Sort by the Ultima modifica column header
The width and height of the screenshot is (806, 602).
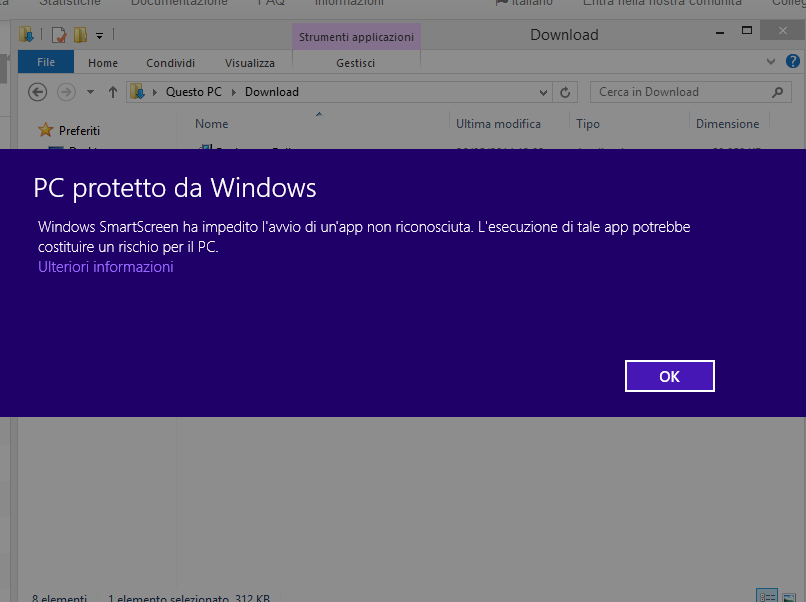(x=498, y=124)
